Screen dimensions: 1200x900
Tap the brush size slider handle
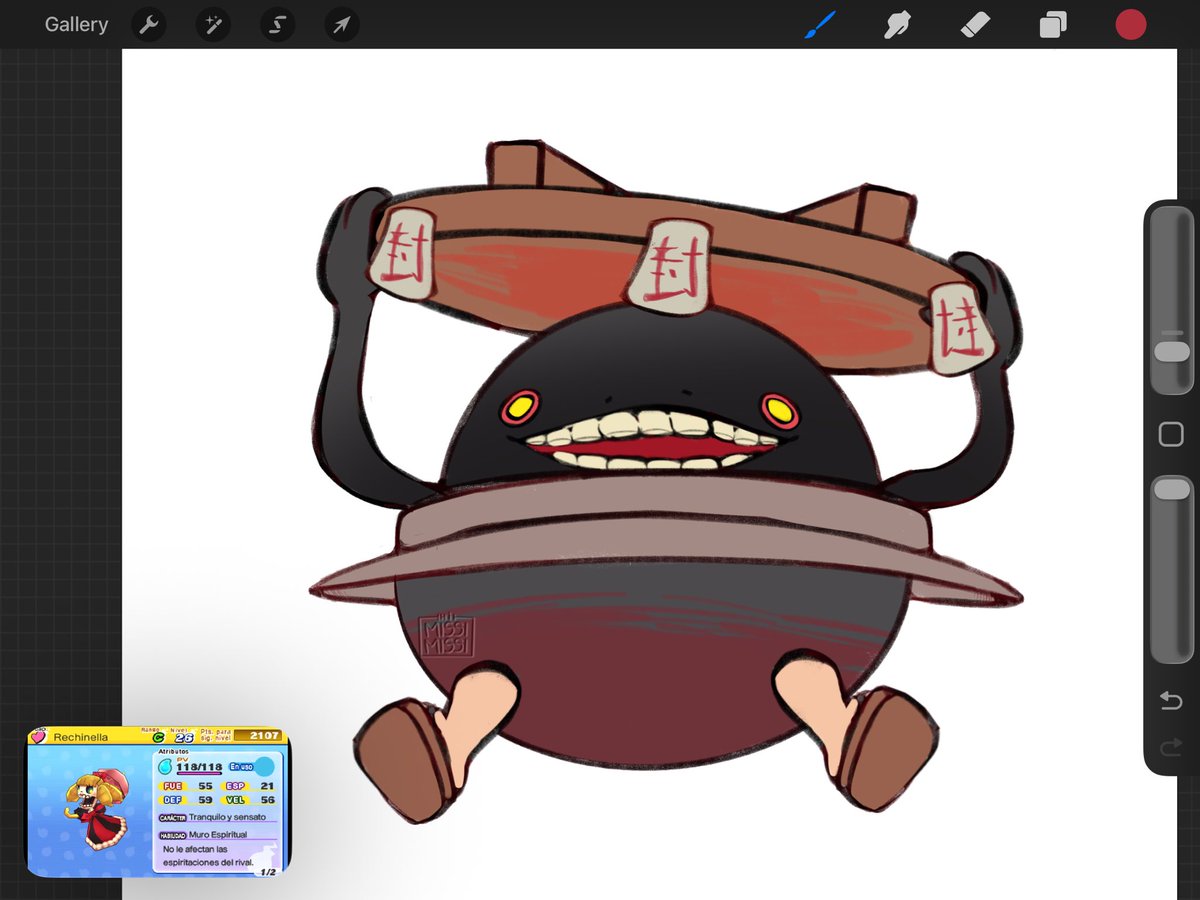click(1171, 352)
